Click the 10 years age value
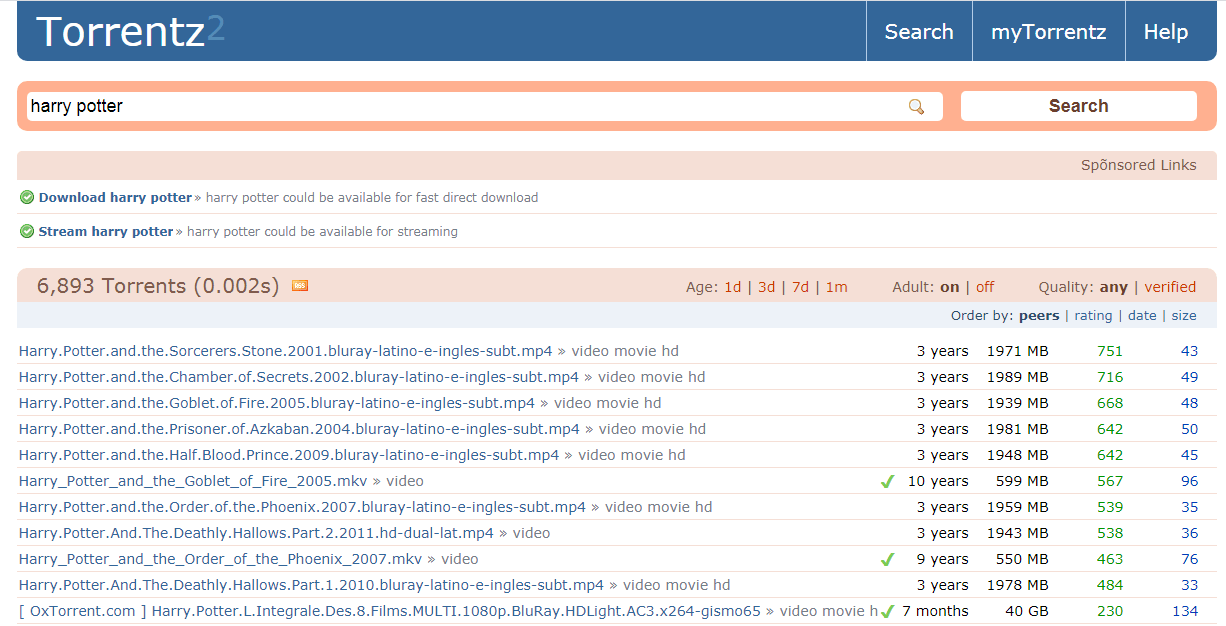 click(x=938, y=481)
